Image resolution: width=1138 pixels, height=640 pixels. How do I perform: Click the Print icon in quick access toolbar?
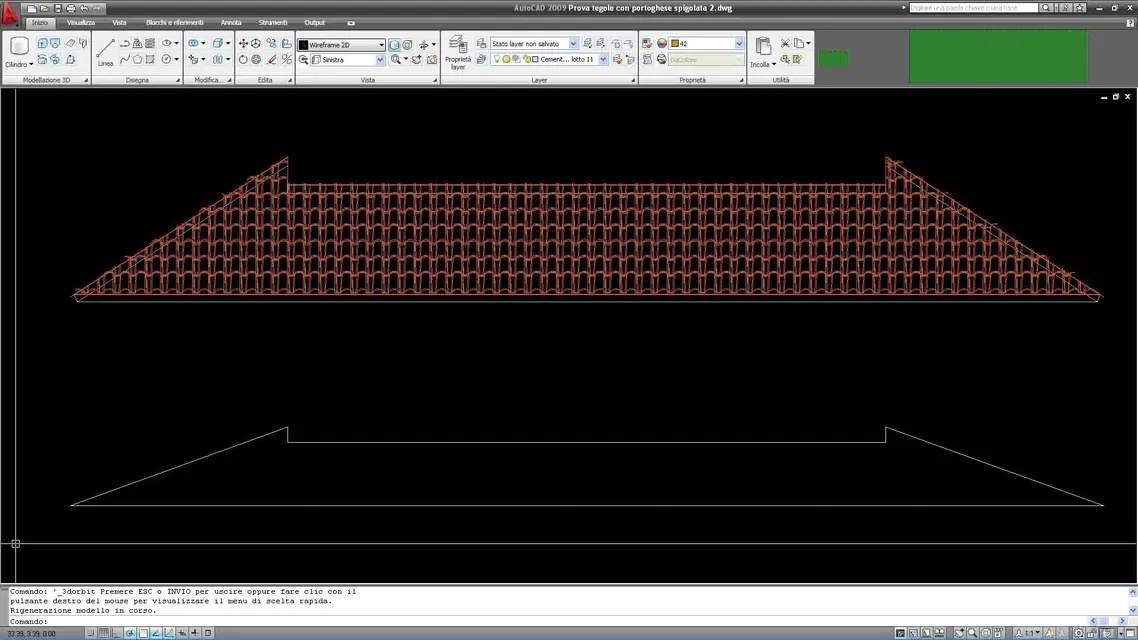71,8
